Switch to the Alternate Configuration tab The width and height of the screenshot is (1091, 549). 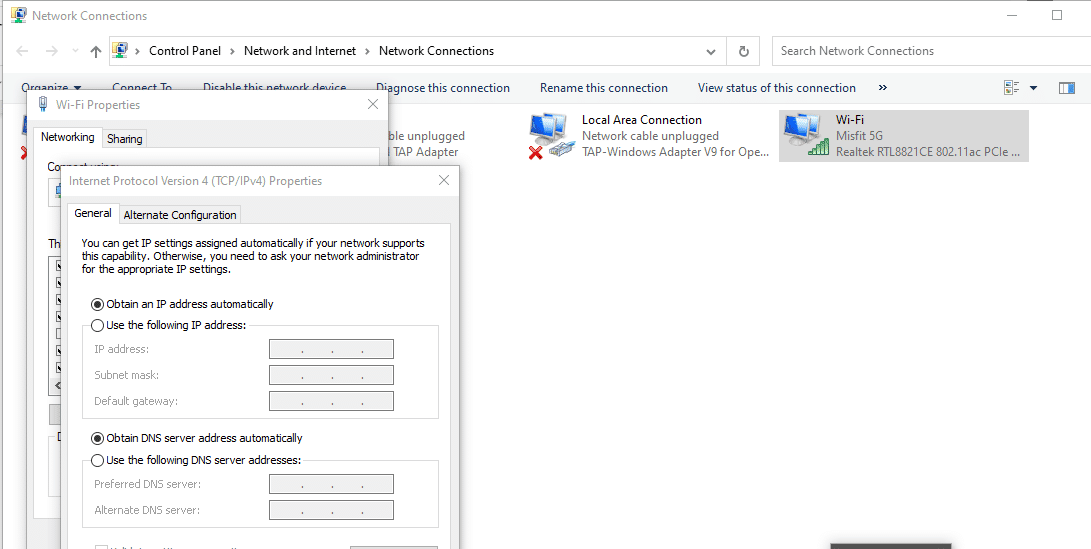click(180, 215)
